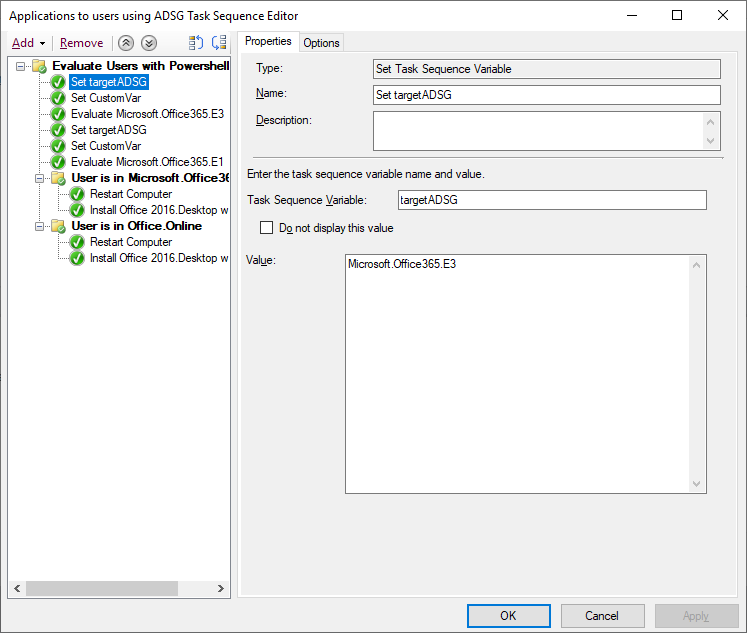Select User is in Microsoft.Office365 group
Viewport: 747px width, 633px height.
click(150, 178)
